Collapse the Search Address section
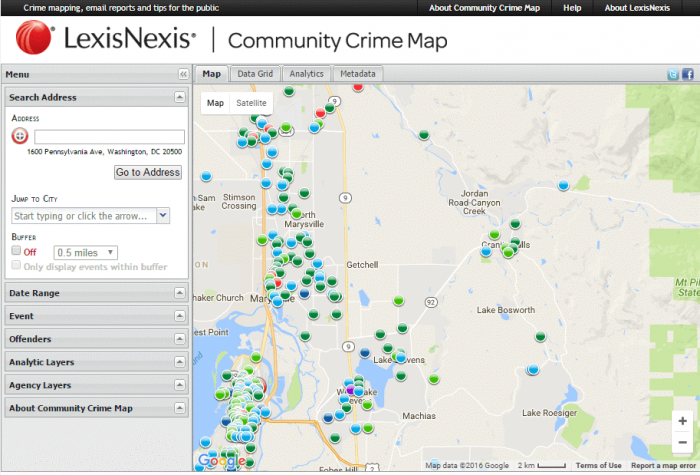Screen dimensions: 700x475 point(179,97)
